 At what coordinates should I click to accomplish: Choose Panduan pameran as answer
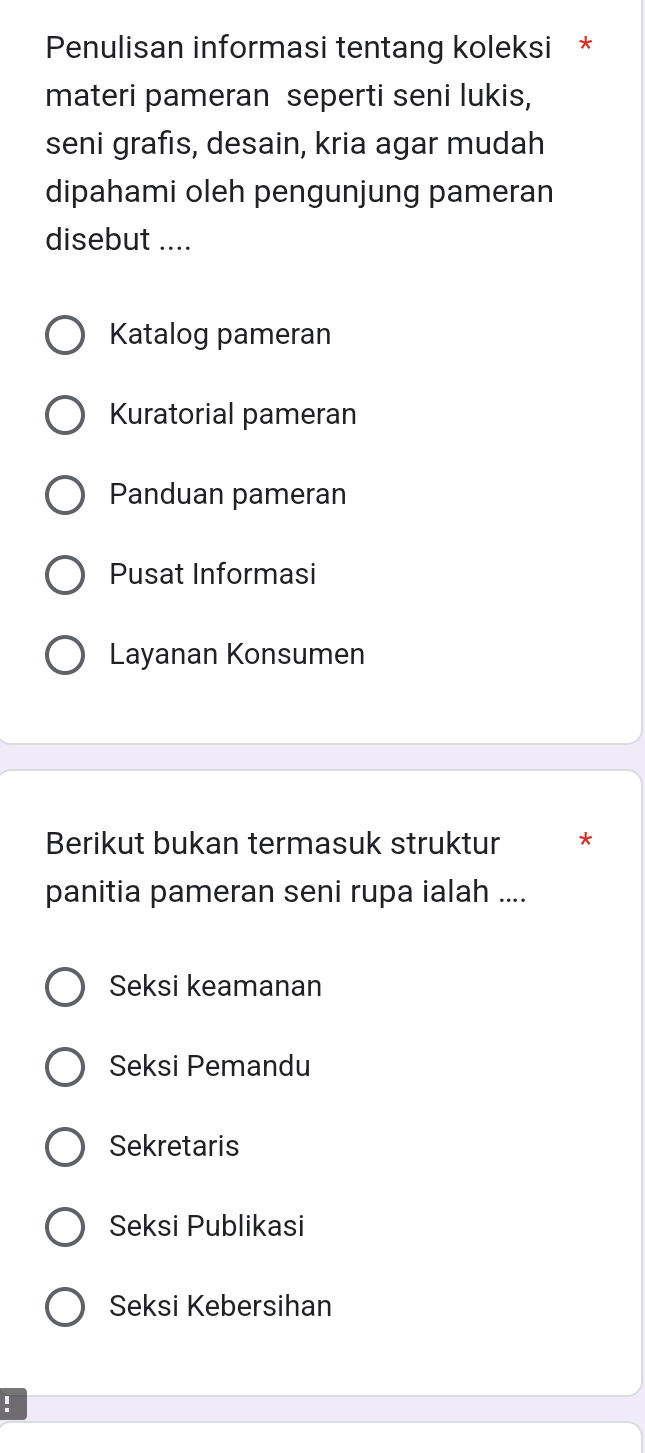click(x=64, y=494)
